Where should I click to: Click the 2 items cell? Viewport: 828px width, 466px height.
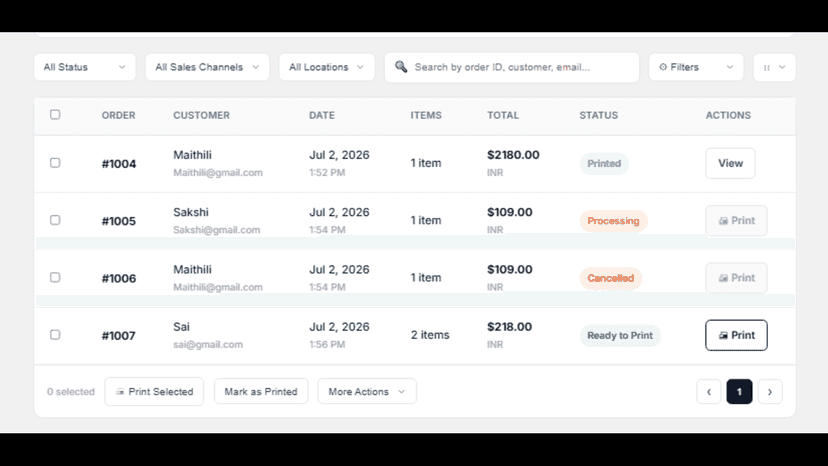(x=430, y=335)
